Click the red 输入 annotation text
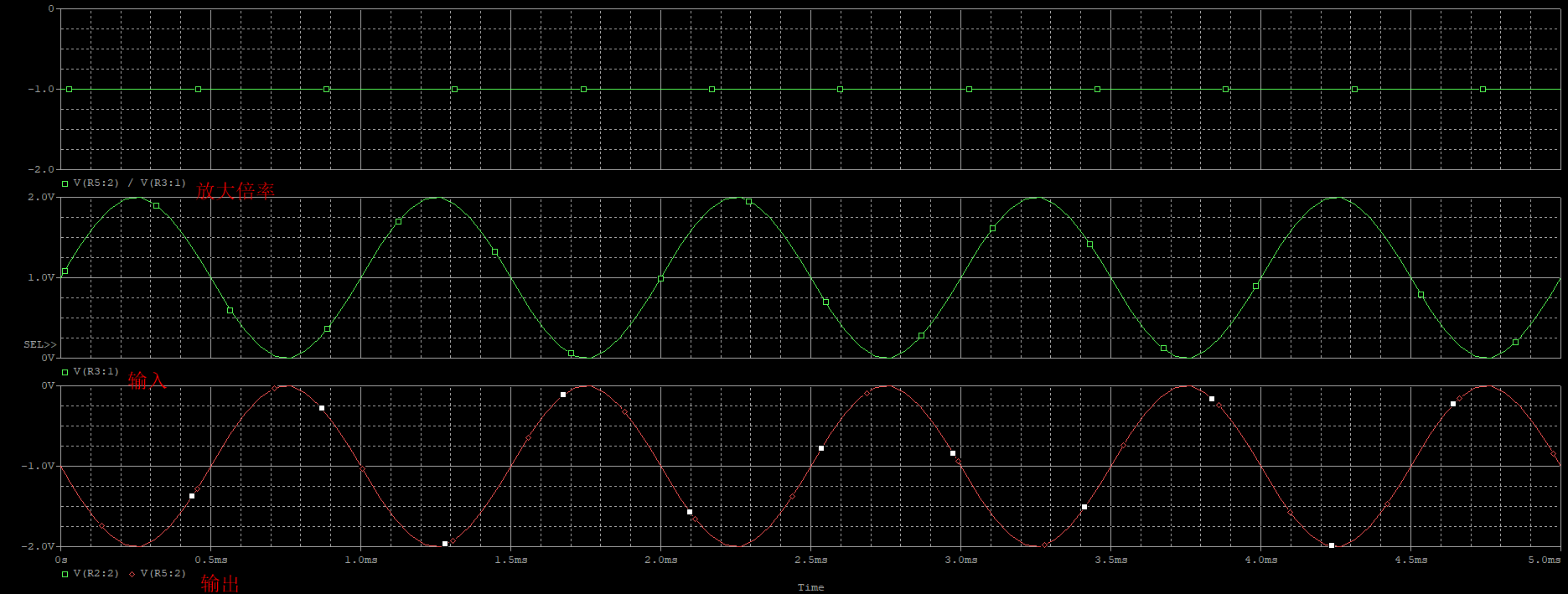Screen dimensions: 1568x594 (x=147, y=380)
